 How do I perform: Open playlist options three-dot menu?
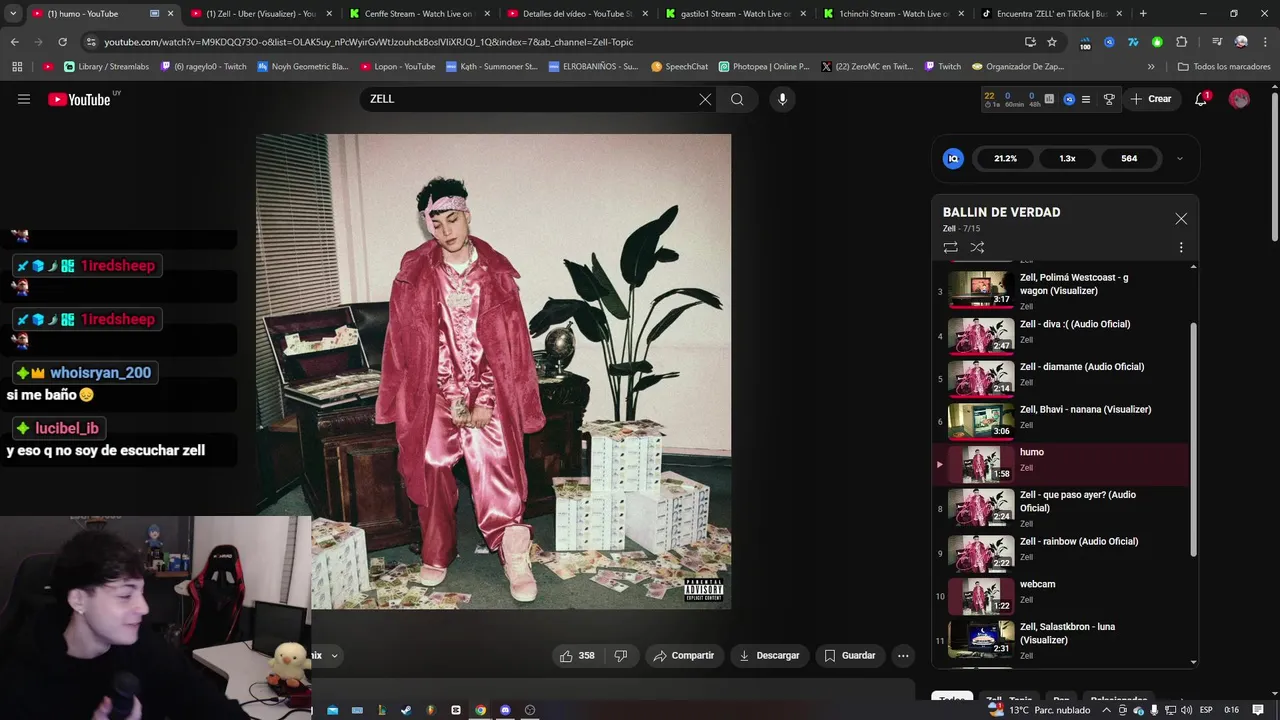point(1180,247)
